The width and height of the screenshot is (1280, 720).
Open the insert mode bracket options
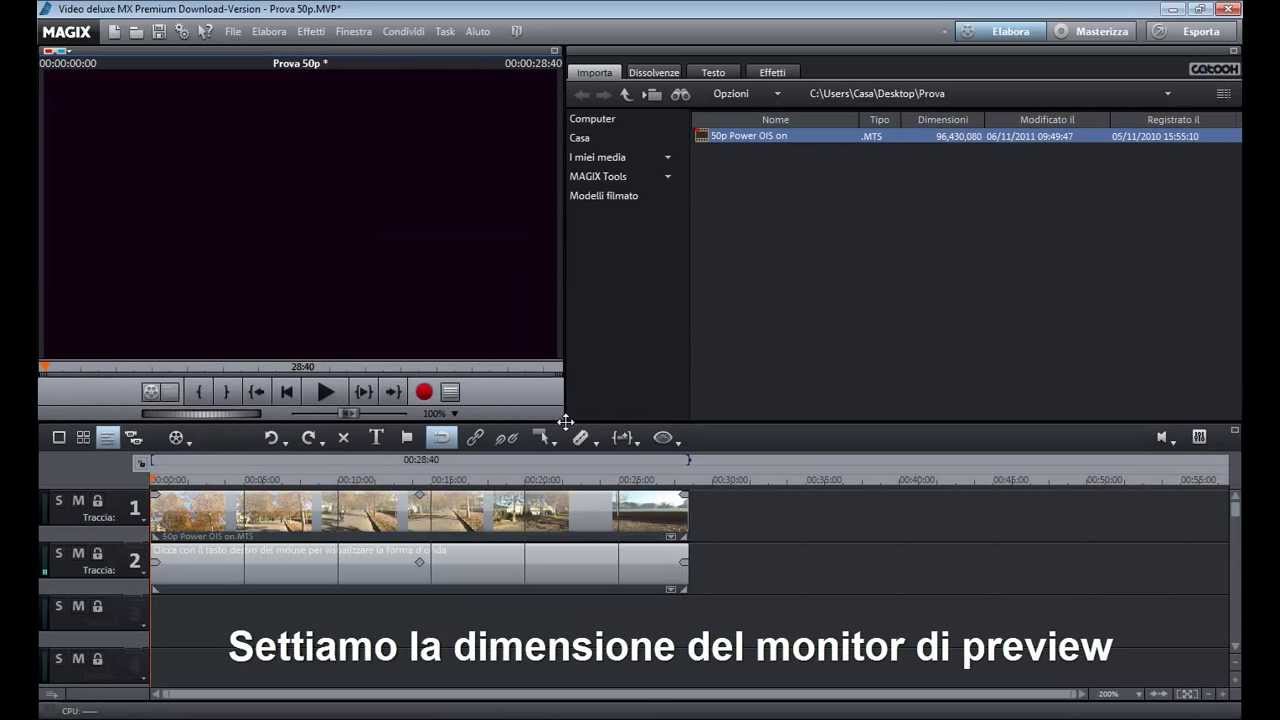[x=624, y=438]
